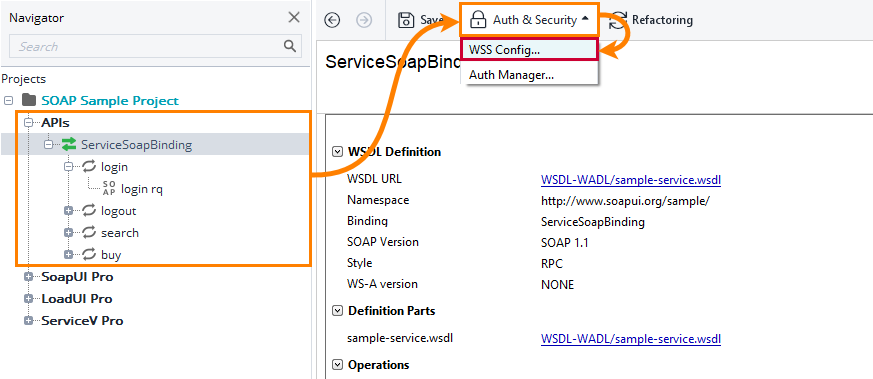Image resolution: width=873 pixels, height=379 pixels.
Task: Click the buy operation cycle icon
Action: [89, 255]
